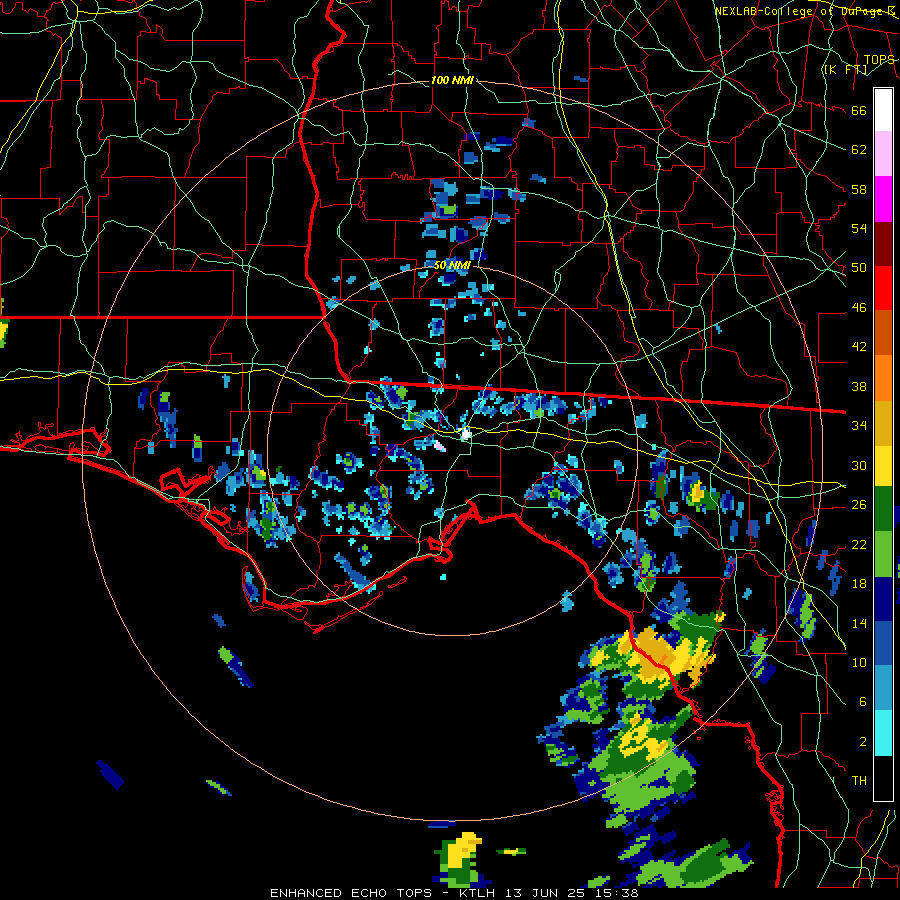The image size is (900, 900).
Task: Click the light green legend swatch
Action: click(x=883, y=554)
